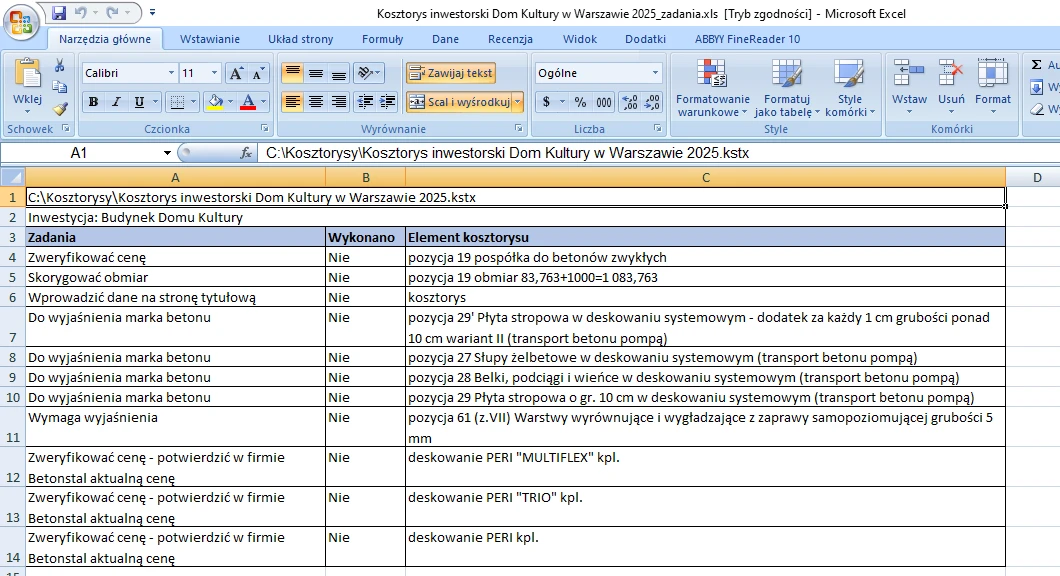1060x576 pixels.
Task: Decrease the cell indent
Action: pos(365,102)
